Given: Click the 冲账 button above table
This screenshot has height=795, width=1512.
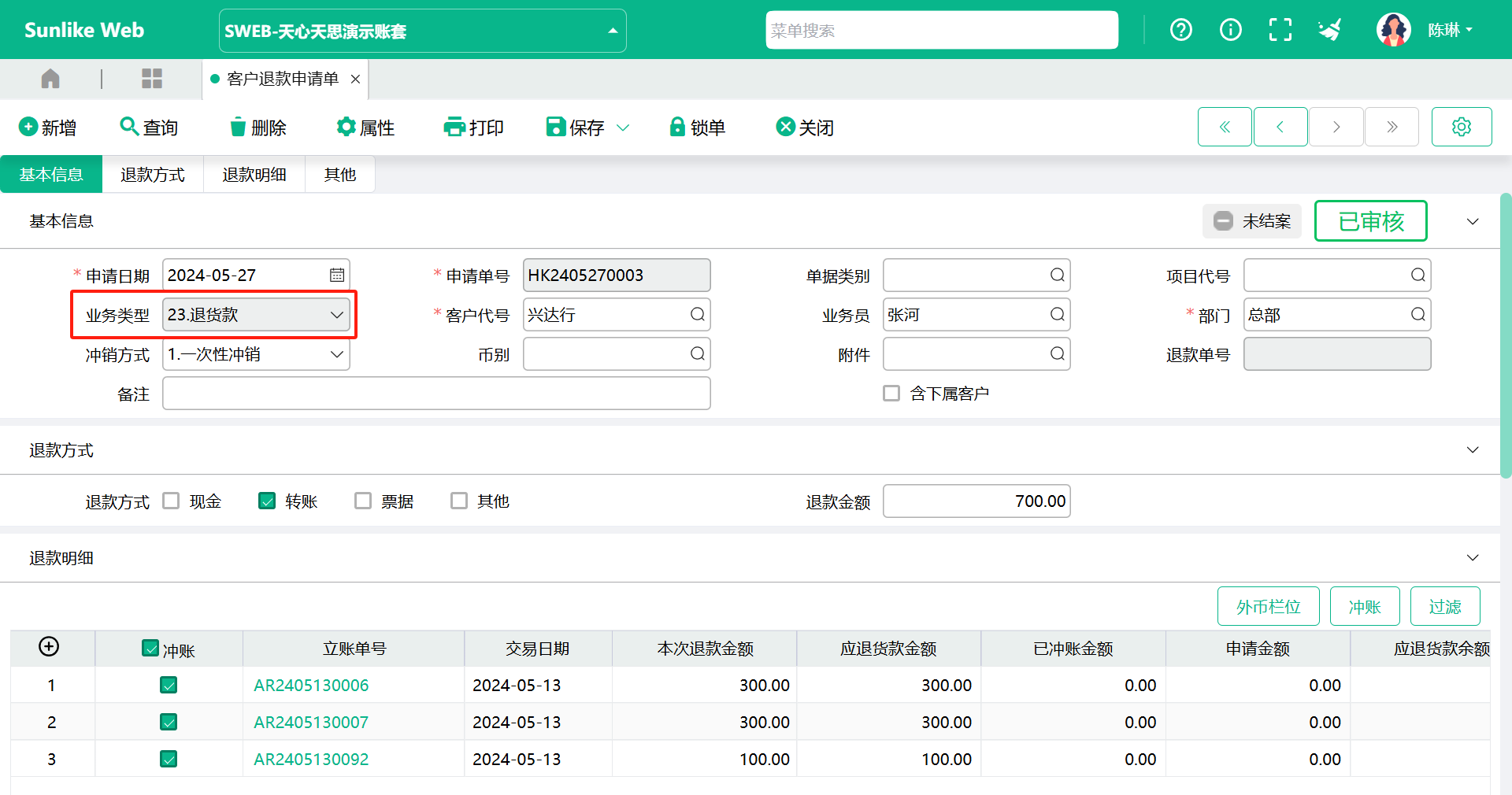Looking at the screenshot, I should tap(1365, 606).
